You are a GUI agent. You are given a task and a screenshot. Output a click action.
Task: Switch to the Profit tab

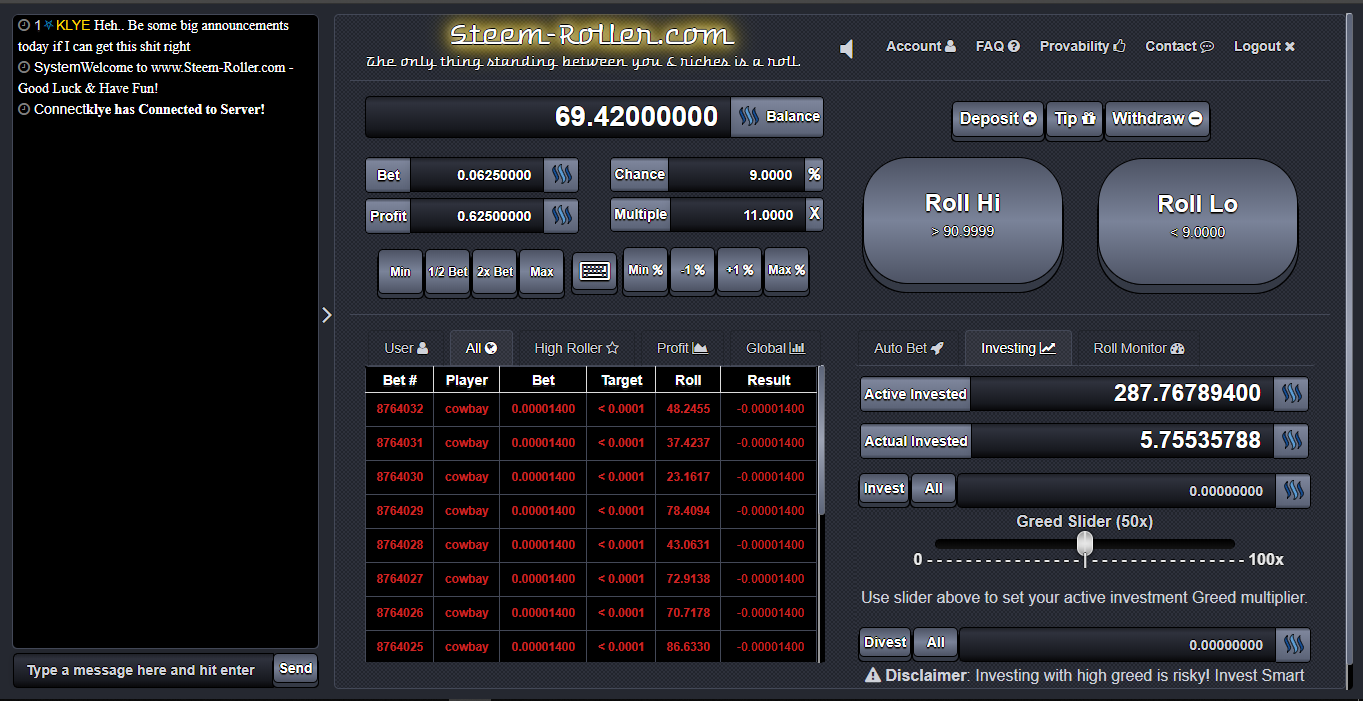click(x=682, y=348)
